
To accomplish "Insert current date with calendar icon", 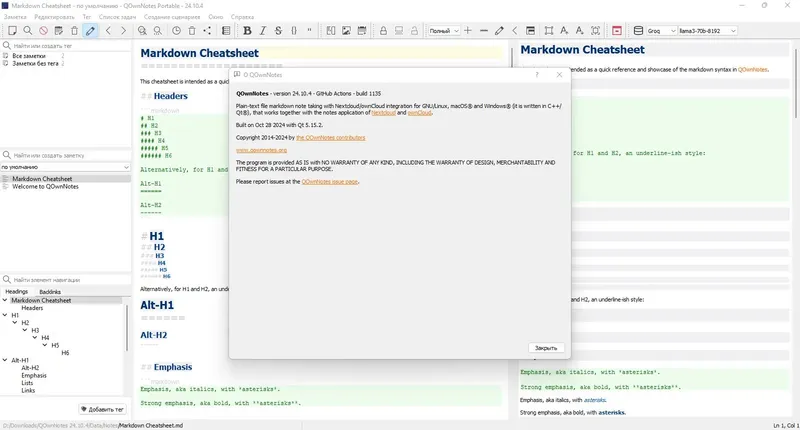I will pyautogui.click(x=362, y=31).
